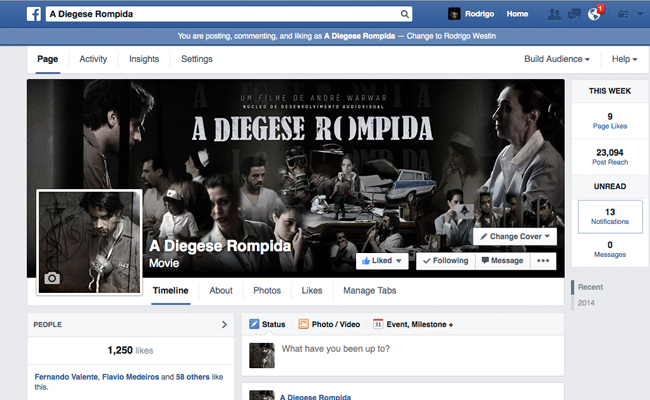This screenshot has width=650, height=400.
Task: Open the three-dots more actions button
Action: click(x=543, y=261)
